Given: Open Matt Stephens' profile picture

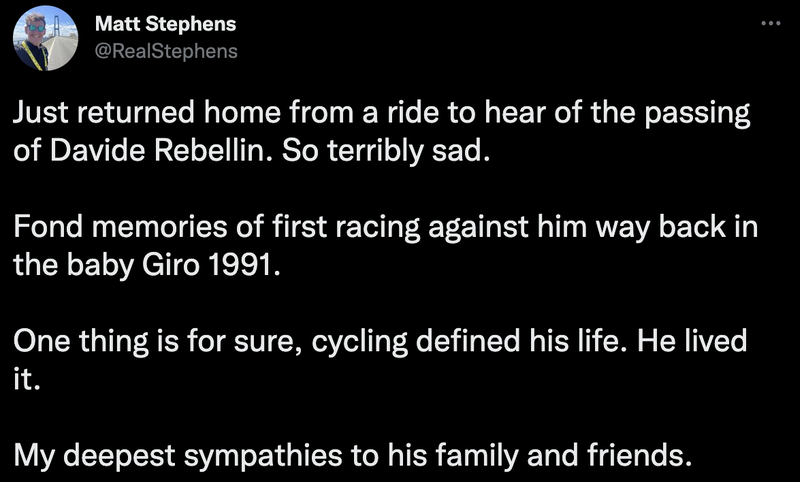Looking at the screenshot, I should [45, 38].
